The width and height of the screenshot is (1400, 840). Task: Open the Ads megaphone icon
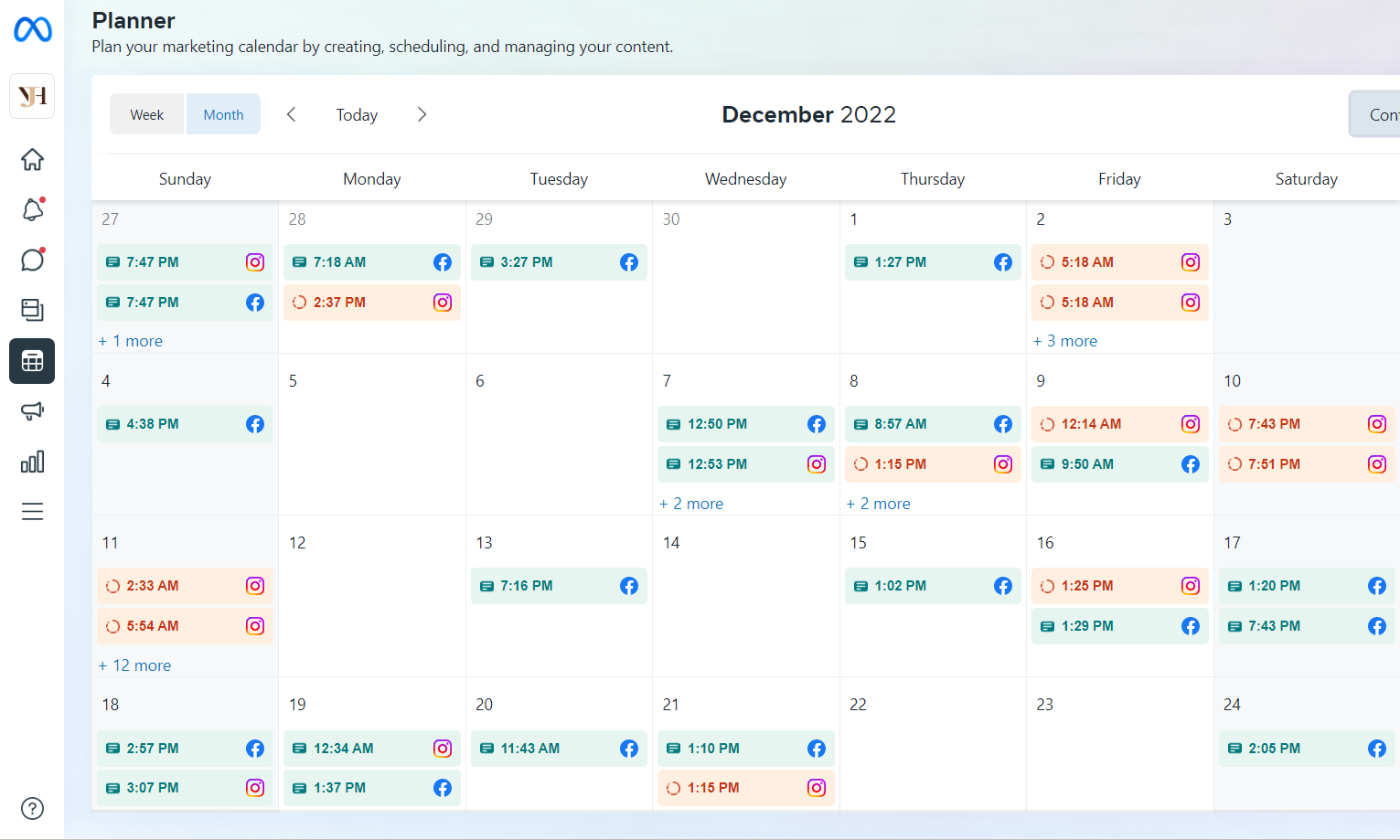click(x=32, y=411)
